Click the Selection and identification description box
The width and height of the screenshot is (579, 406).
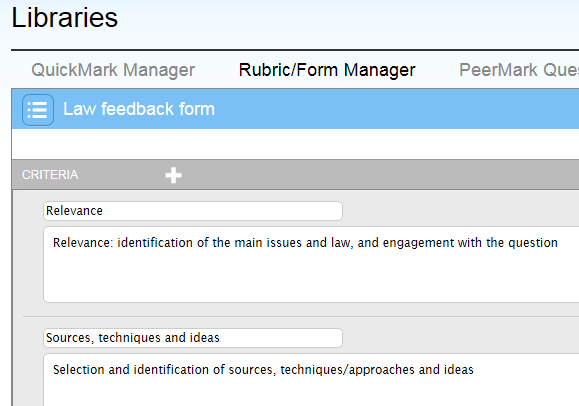pyautogui.click(x=311, y=380)
